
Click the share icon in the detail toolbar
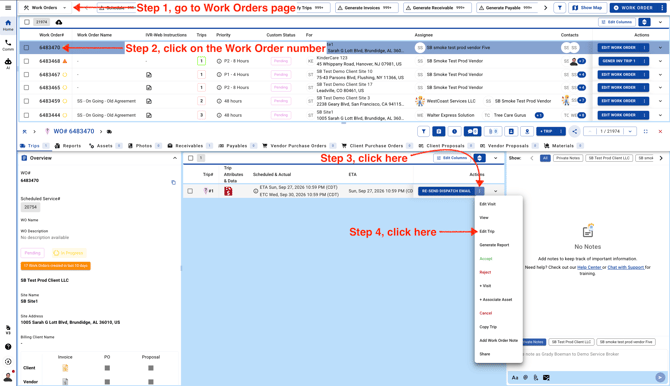coord(574,132)
